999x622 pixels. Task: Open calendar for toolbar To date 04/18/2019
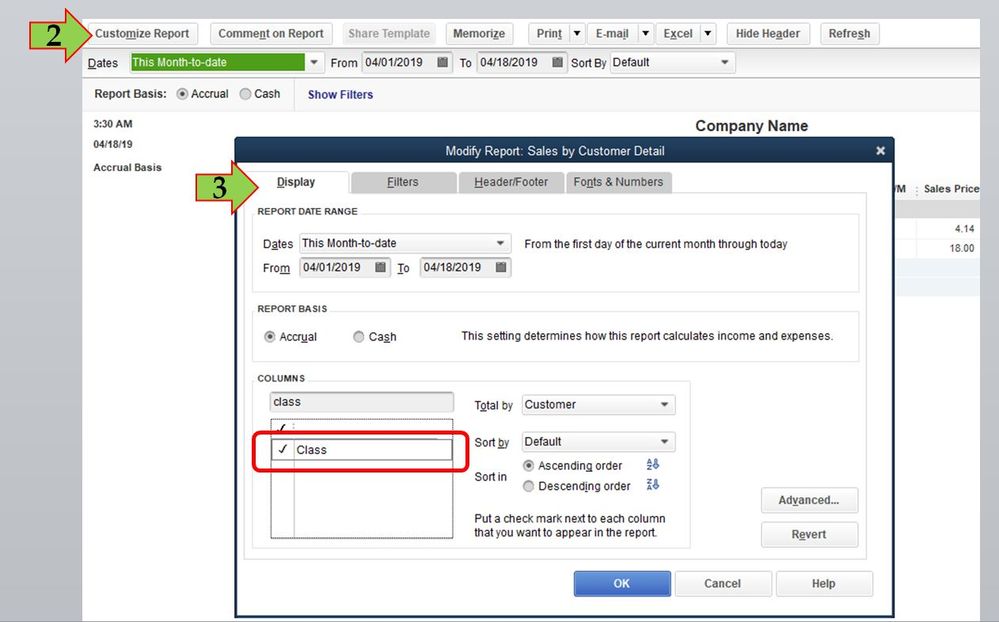[x=557, y=62]
